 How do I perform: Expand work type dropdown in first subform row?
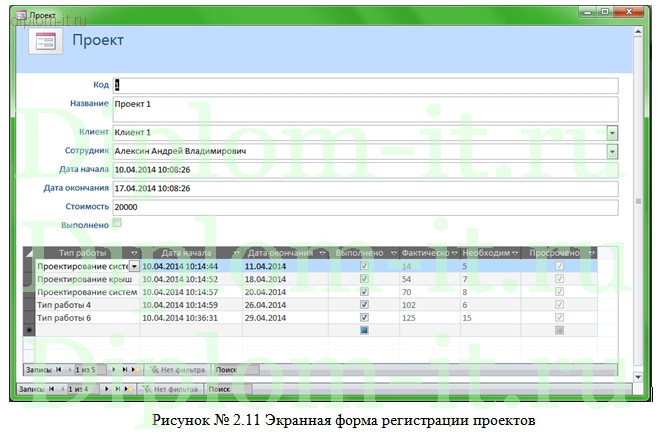coord(134,266)
